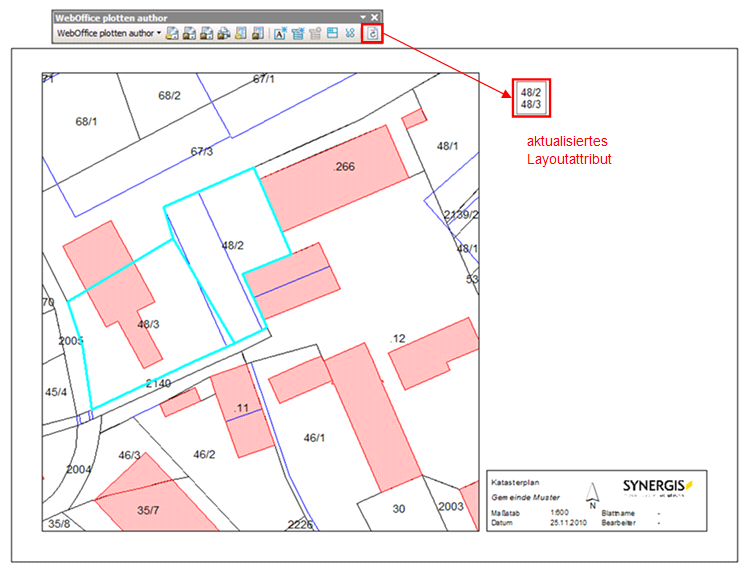Click the save layout page disk icon
The image size is (743, 567).
(x=258, y=33)
